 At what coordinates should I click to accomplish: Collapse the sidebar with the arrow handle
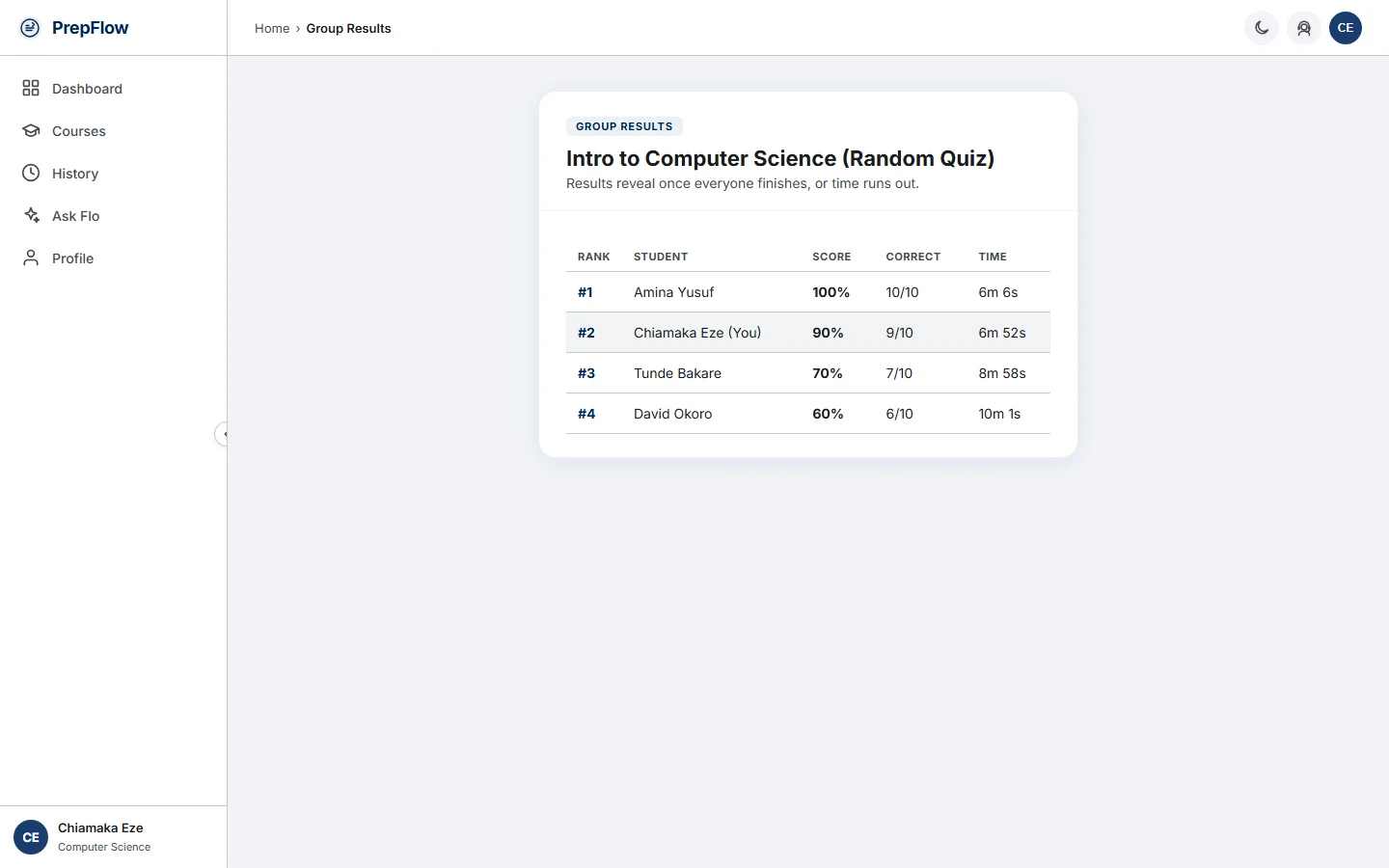[223, 434]
